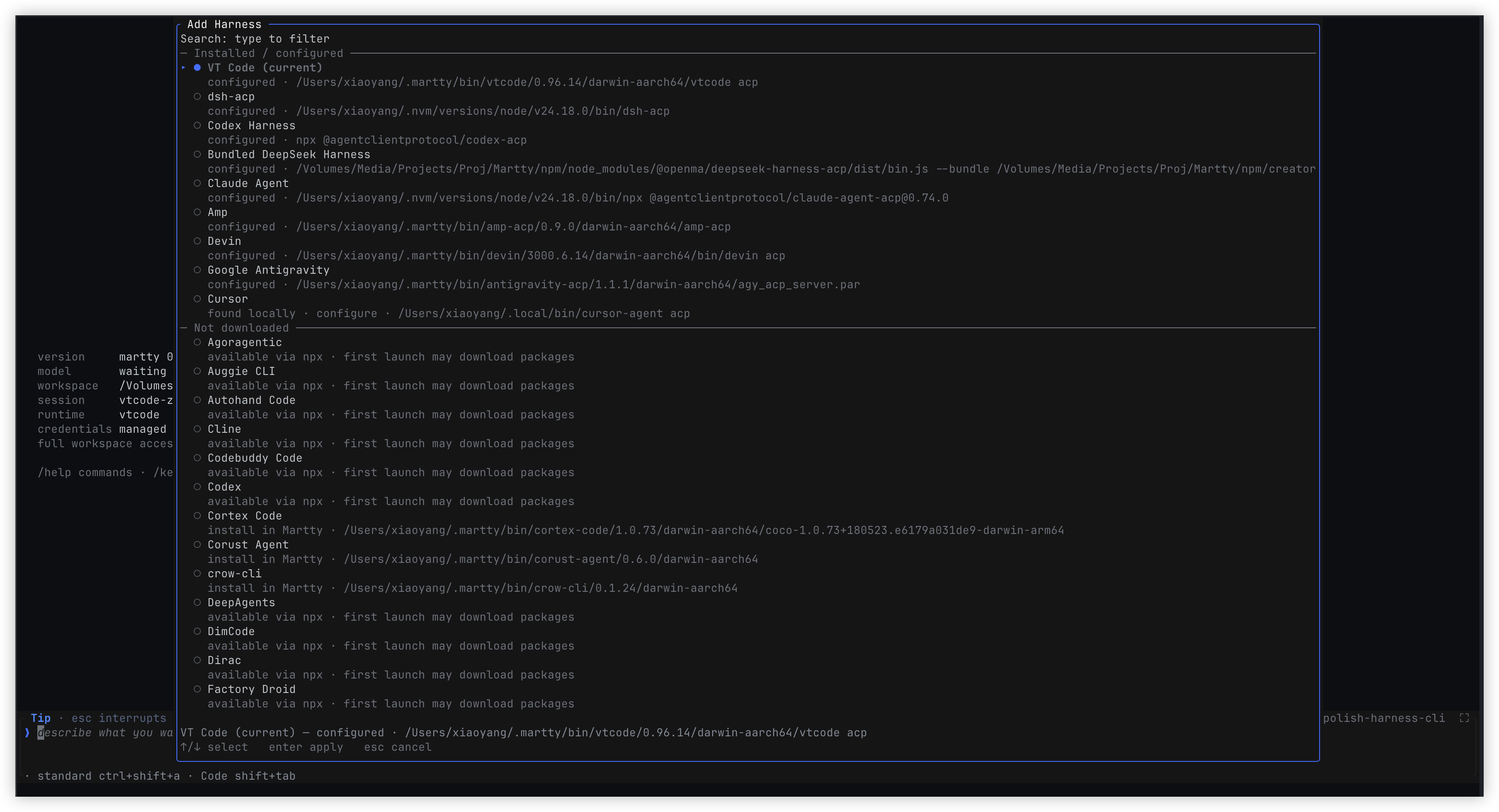Select the VT Code (current) radio button
The height and width of the screenshot is (812, 1499).
[x=197, y=68]
